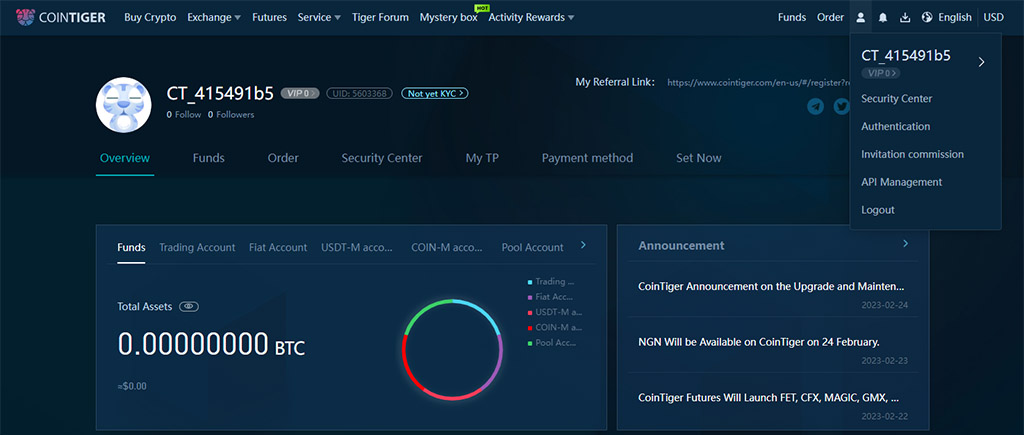Click VIP 0 badge beside username

coord(300,93)
